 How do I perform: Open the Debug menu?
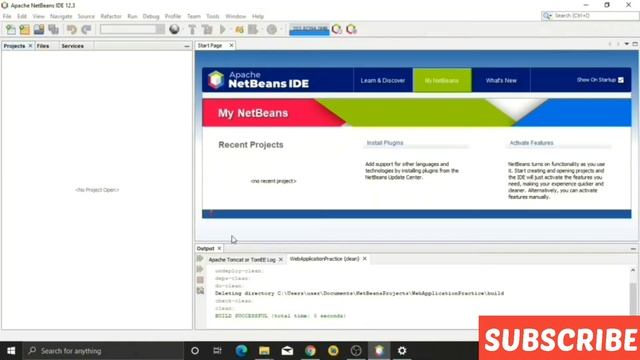pyautogui.click(x=151, y=16)
